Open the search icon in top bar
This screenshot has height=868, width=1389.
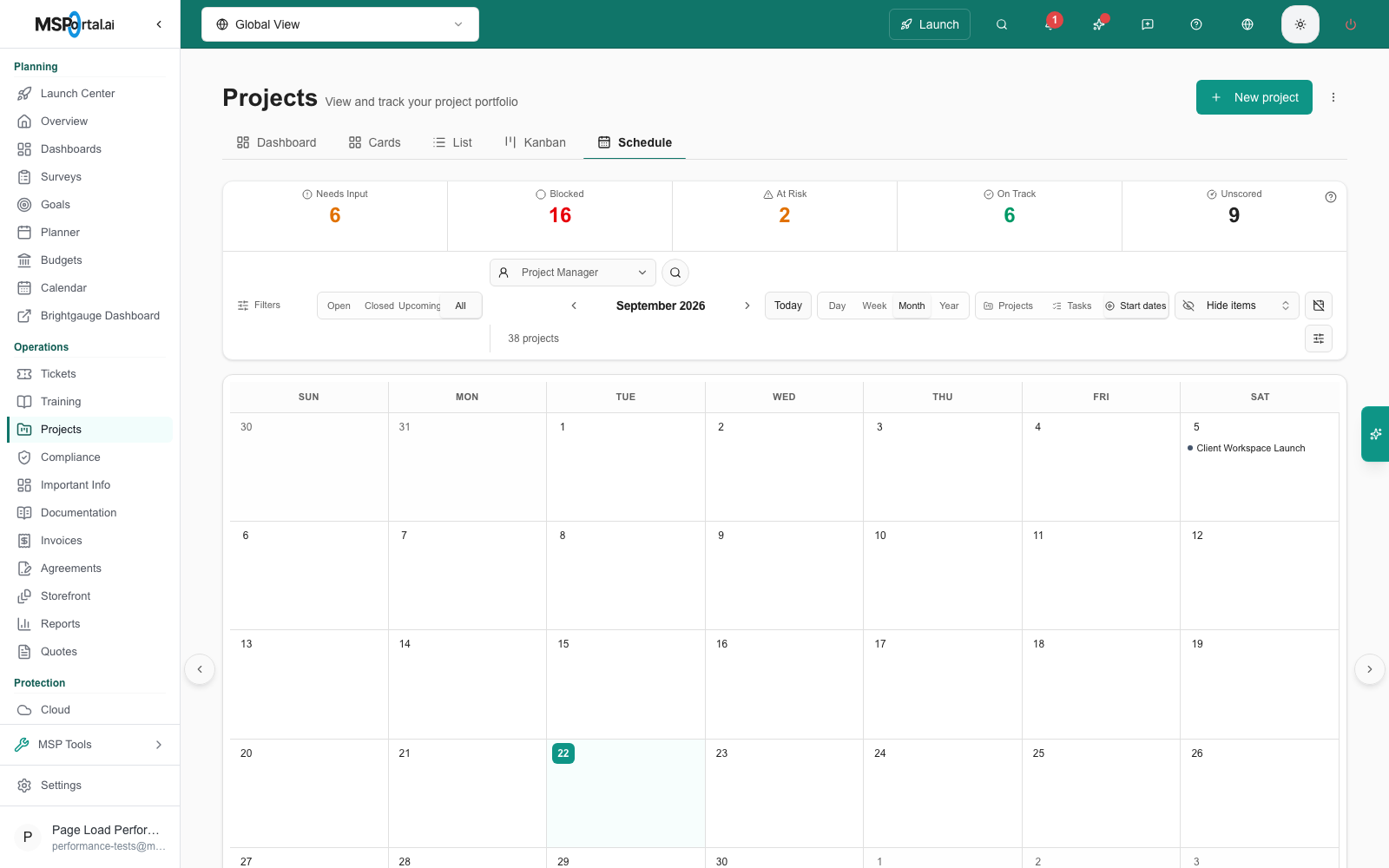(1002, 24)
